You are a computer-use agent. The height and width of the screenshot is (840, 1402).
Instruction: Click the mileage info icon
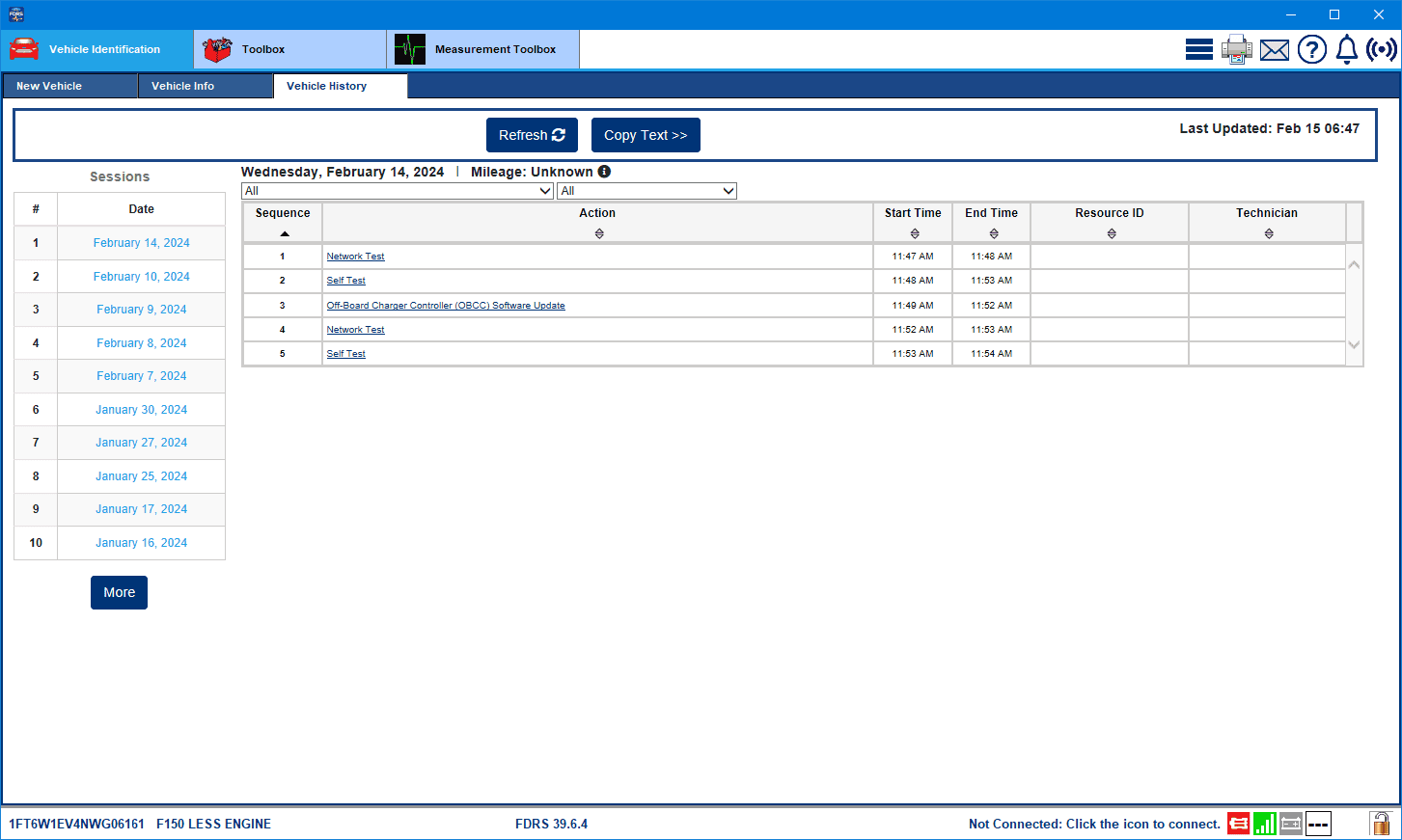(604, 172)
